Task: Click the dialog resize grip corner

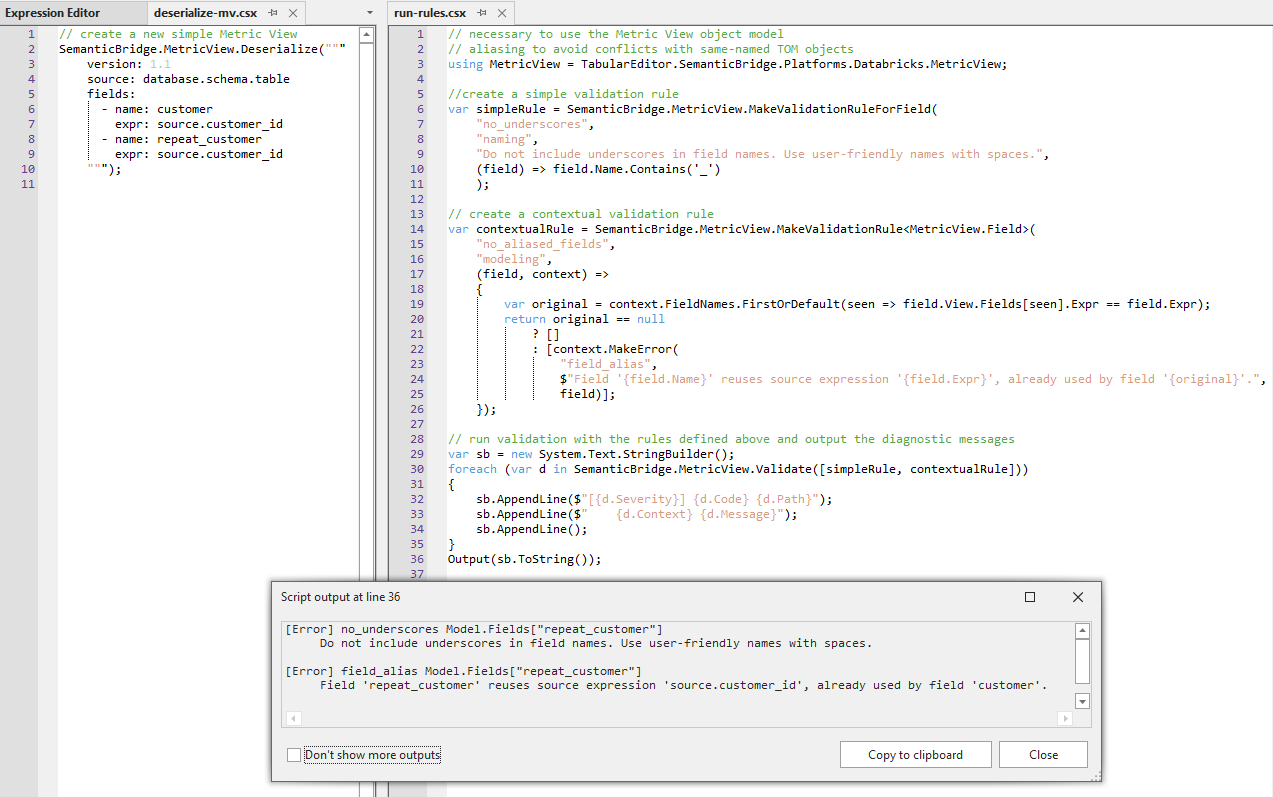Action: click(x=1096, y=776)
